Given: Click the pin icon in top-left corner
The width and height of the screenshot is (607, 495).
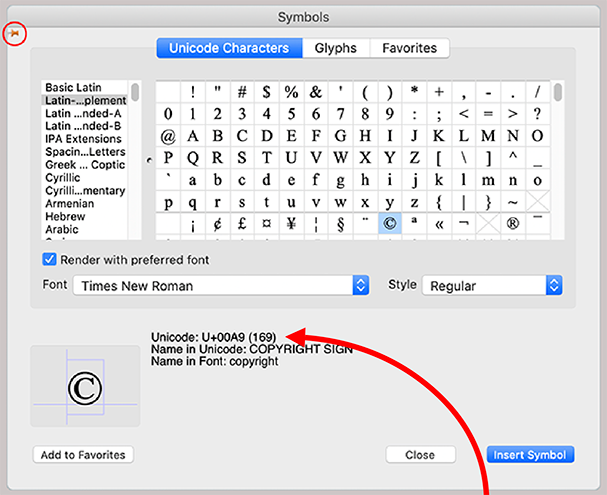Looking at the screenshot, I should 14,33.
